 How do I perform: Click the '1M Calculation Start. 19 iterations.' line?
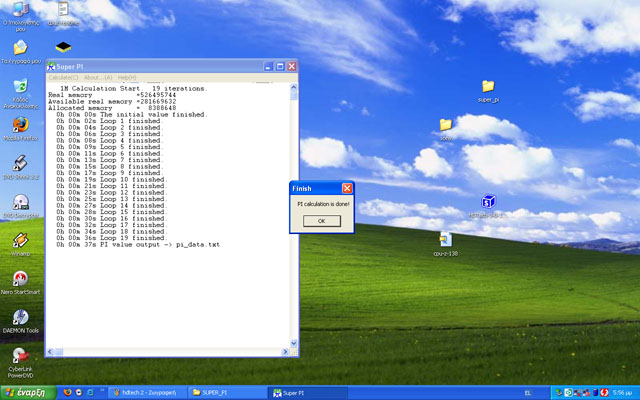pos(134,89)
